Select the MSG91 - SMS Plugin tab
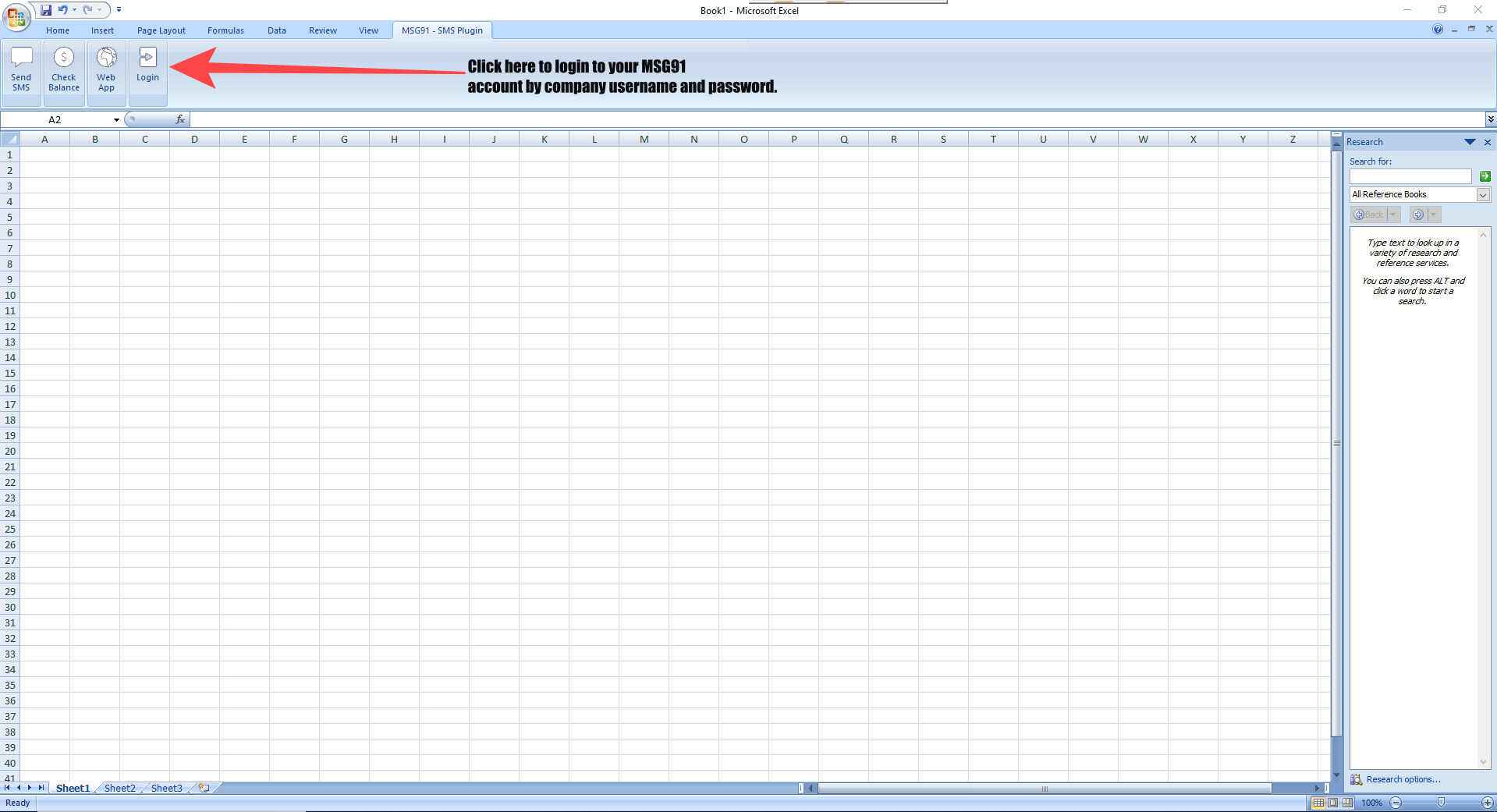The width and height of the screenshot is (1497, 812). pos(442,30)
